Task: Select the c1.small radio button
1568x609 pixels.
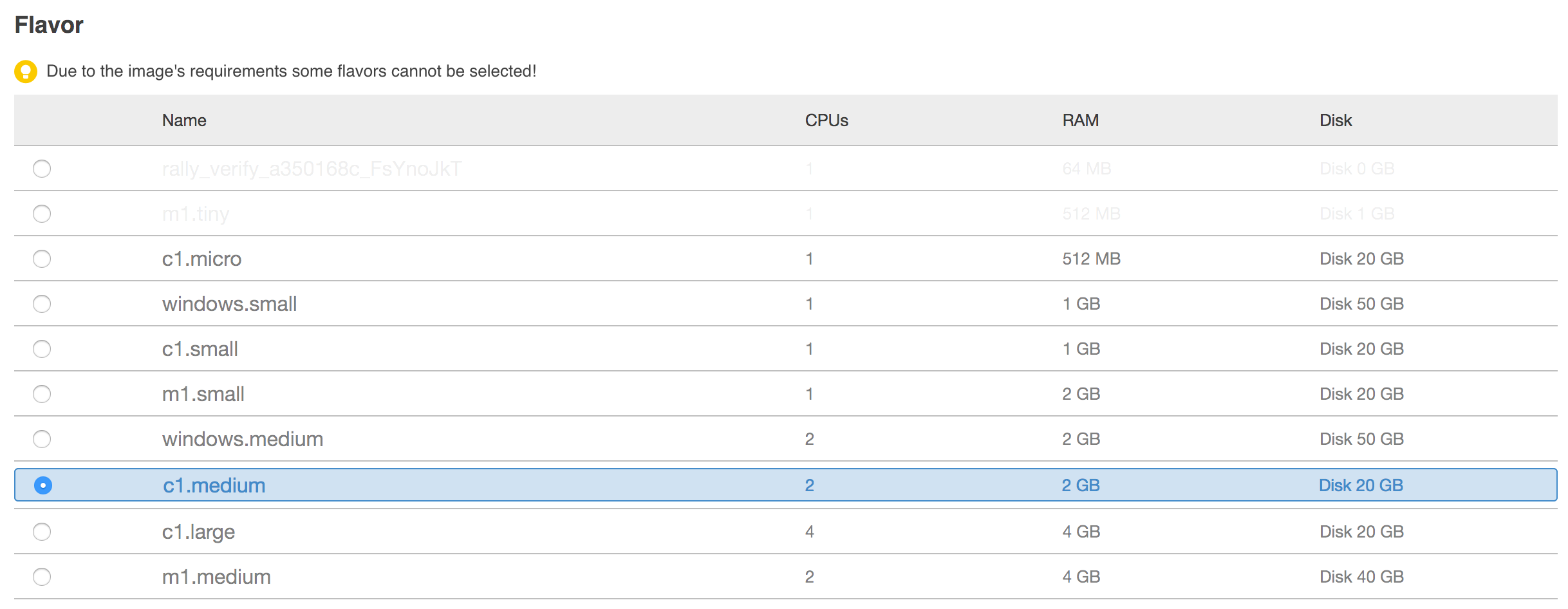Action: 42,349
